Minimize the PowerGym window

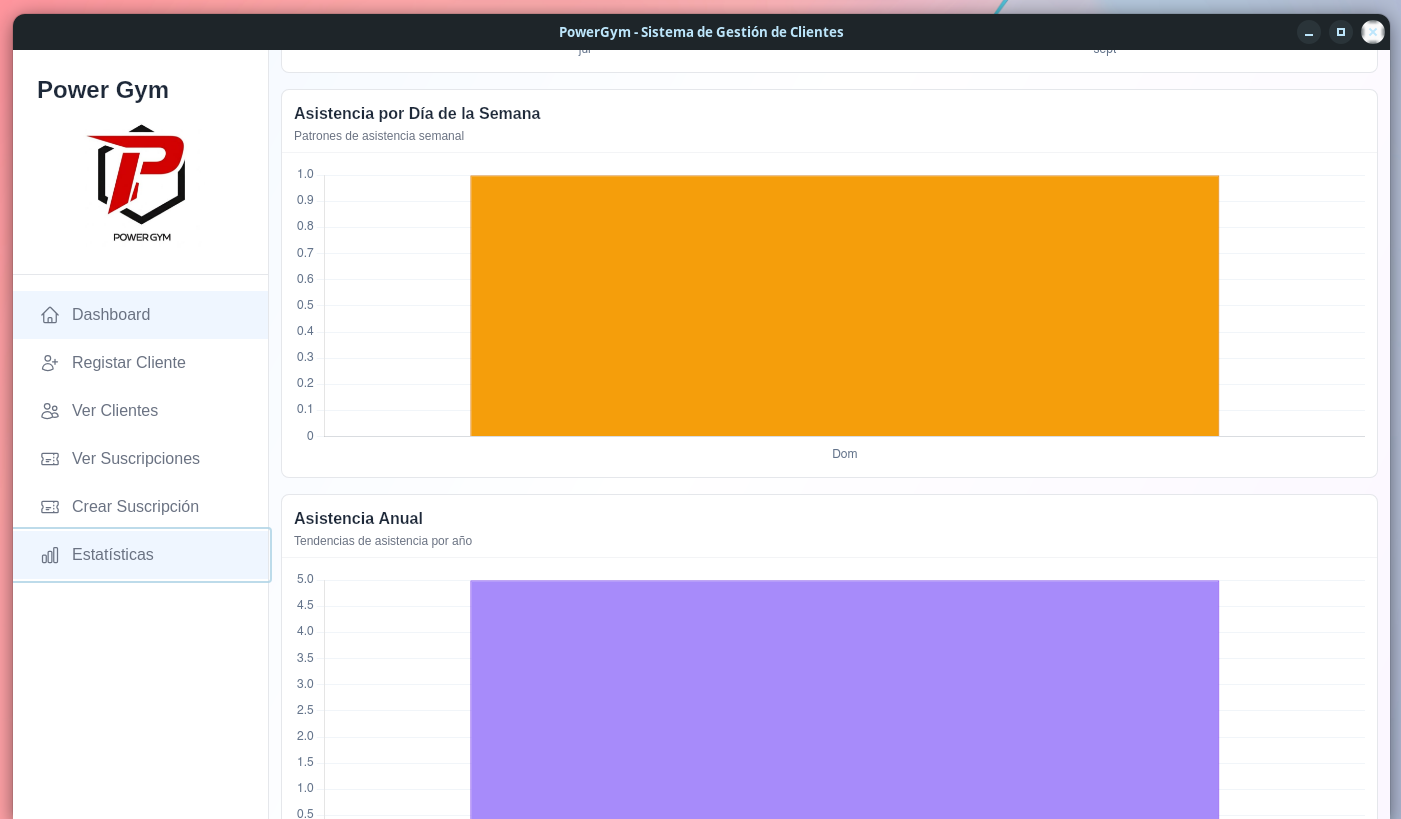coord(1309,32)
